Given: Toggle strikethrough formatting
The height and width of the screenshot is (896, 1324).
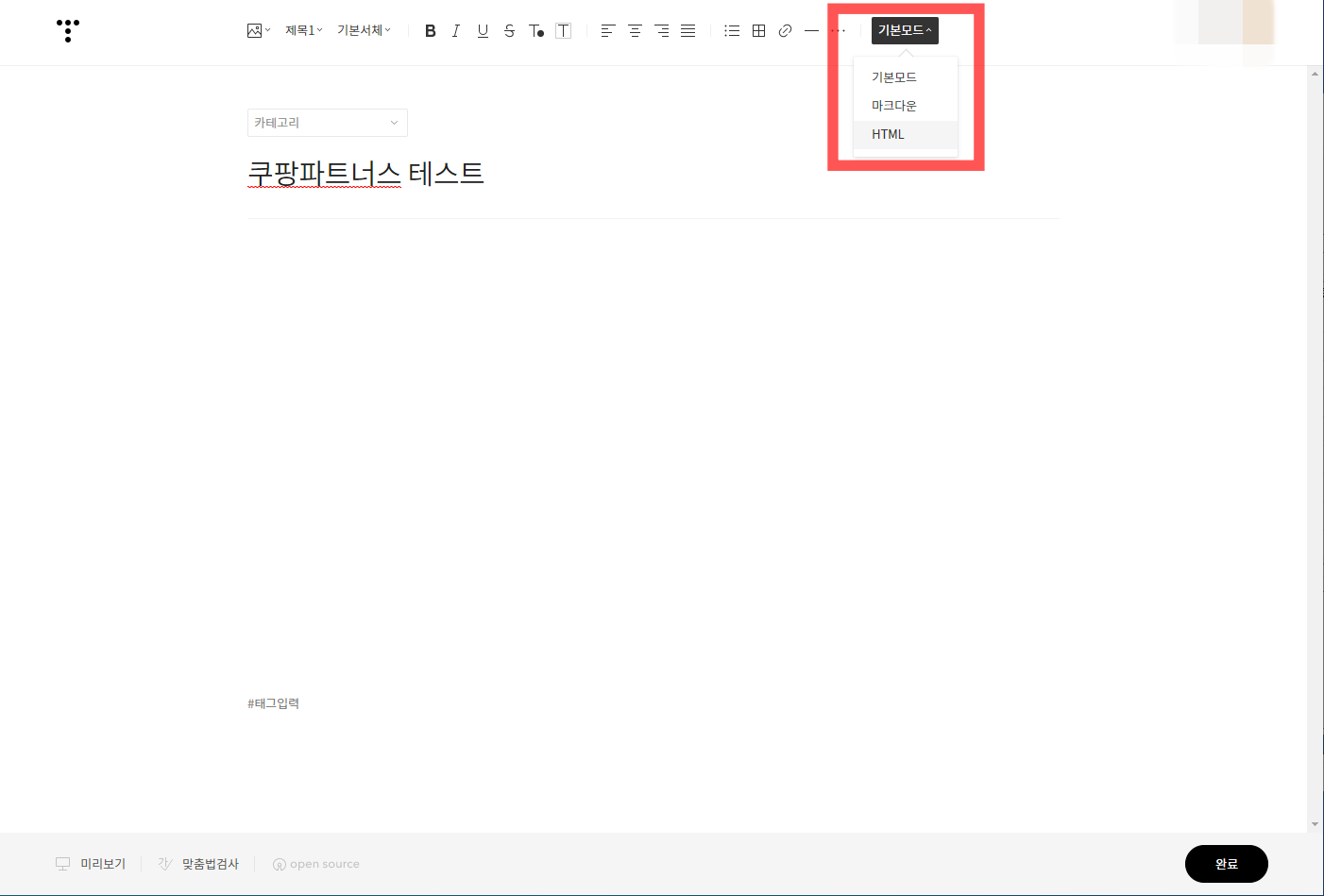Looking at the screenshot, I should tap(509, 30).
